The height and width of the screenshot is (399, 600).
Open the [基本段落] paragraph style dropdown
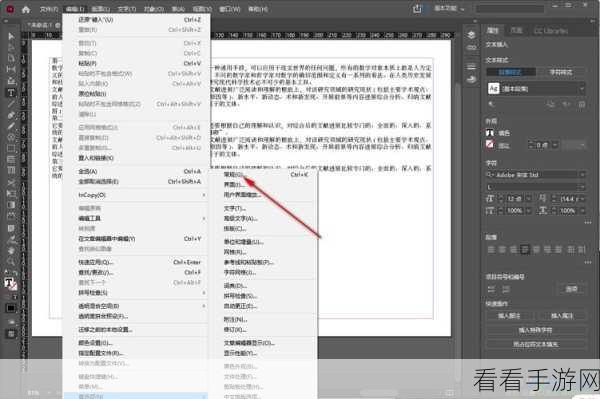(536, 89)
